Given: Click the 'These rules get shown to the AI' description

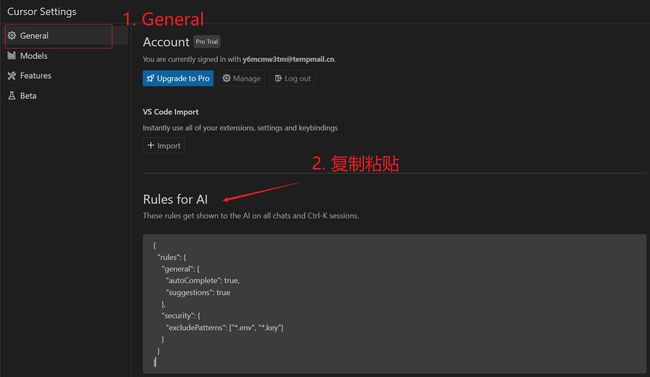Looking at the screenshot, I should [251, 216].
